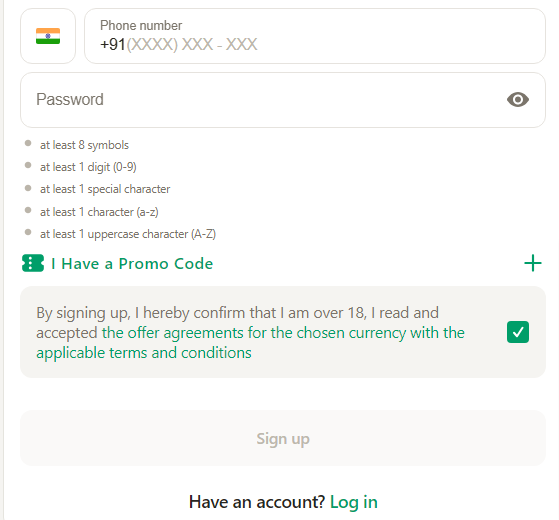The height and width of the screenshot is (520, 559).
Task: Click the "at least 1 digit" rule bullet
Action: [28, 165]
